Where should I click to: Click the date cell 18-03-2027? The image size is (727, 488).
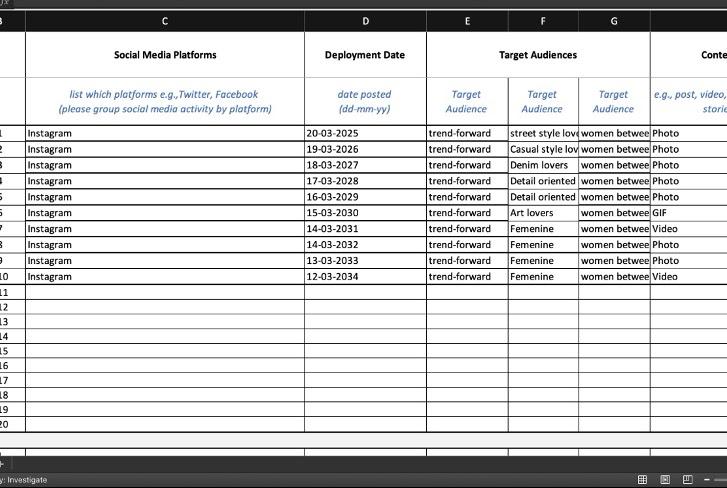pyautogui.click(x=365, y=165)
